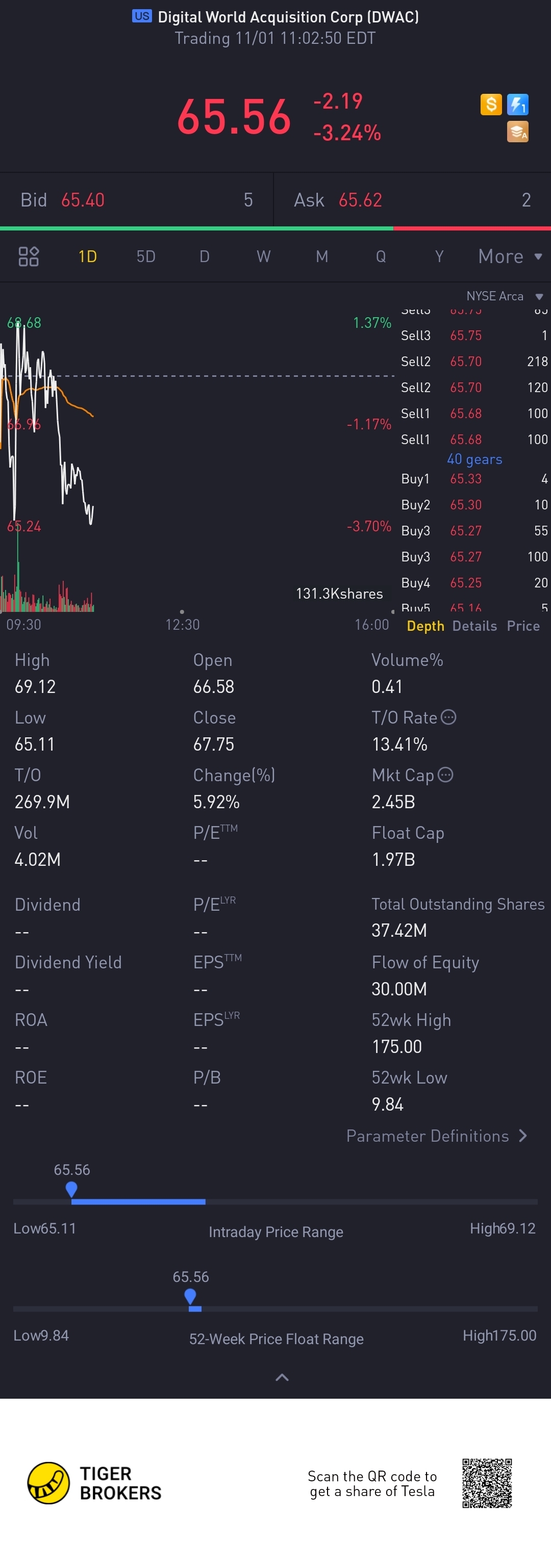Screen dimensions: 551x1568
Task: Tap the Tesla share QR code
Action: coord(487,1483)
